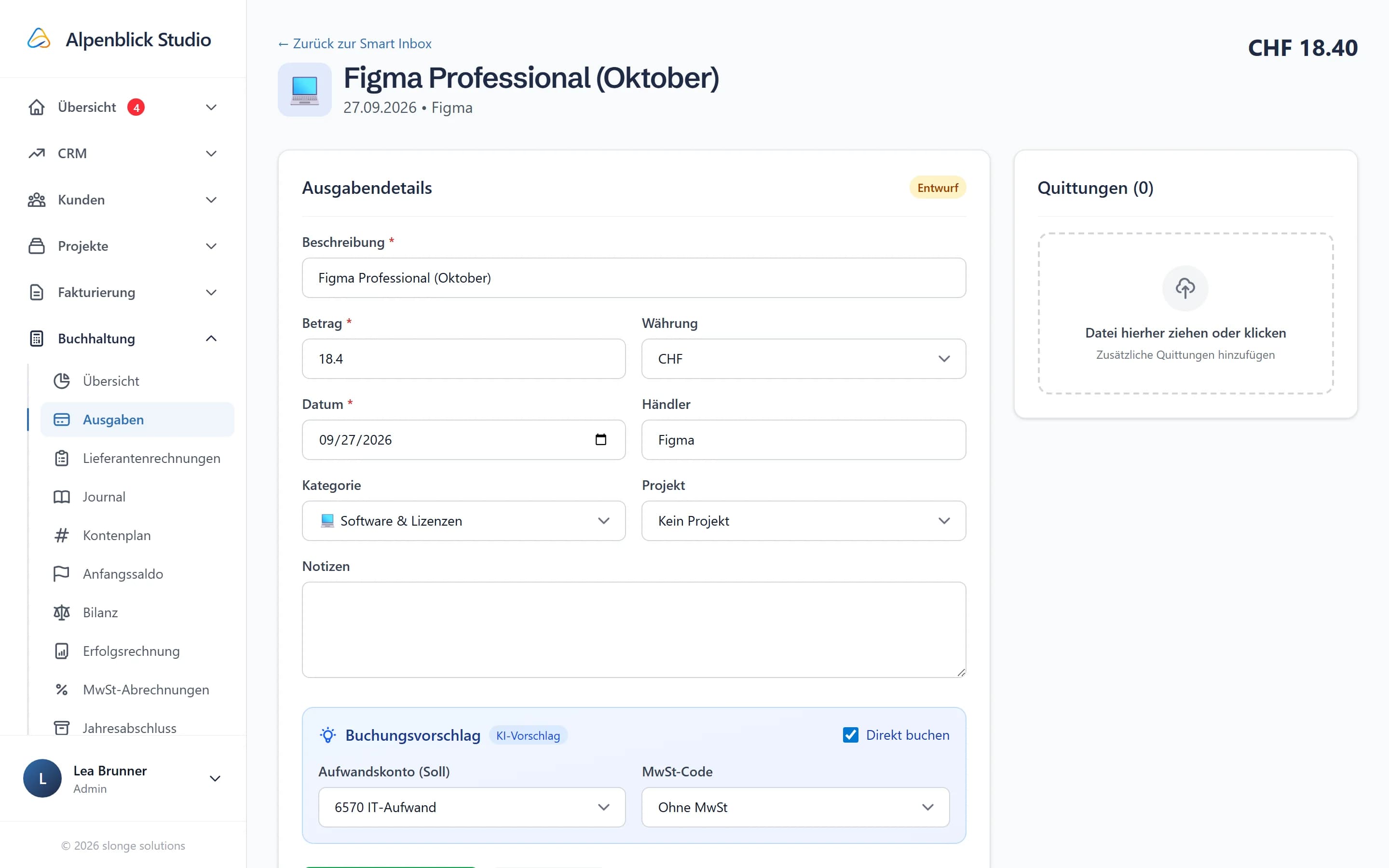This screenshot has height=868, width=1389.
Task: Click into the Notizen text area
Action: click(634, 630)
